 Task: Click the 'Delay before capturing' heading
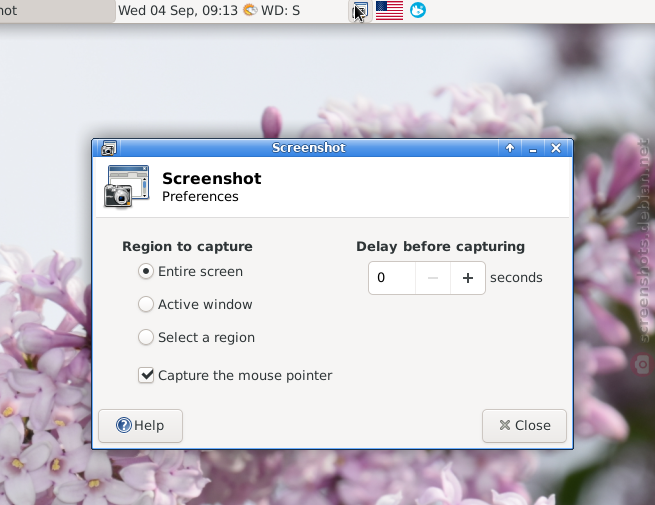440,246
